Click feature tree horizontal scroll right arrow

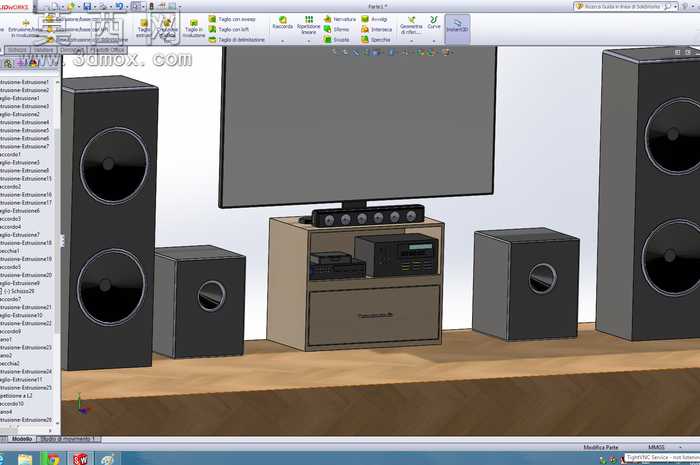50,431
